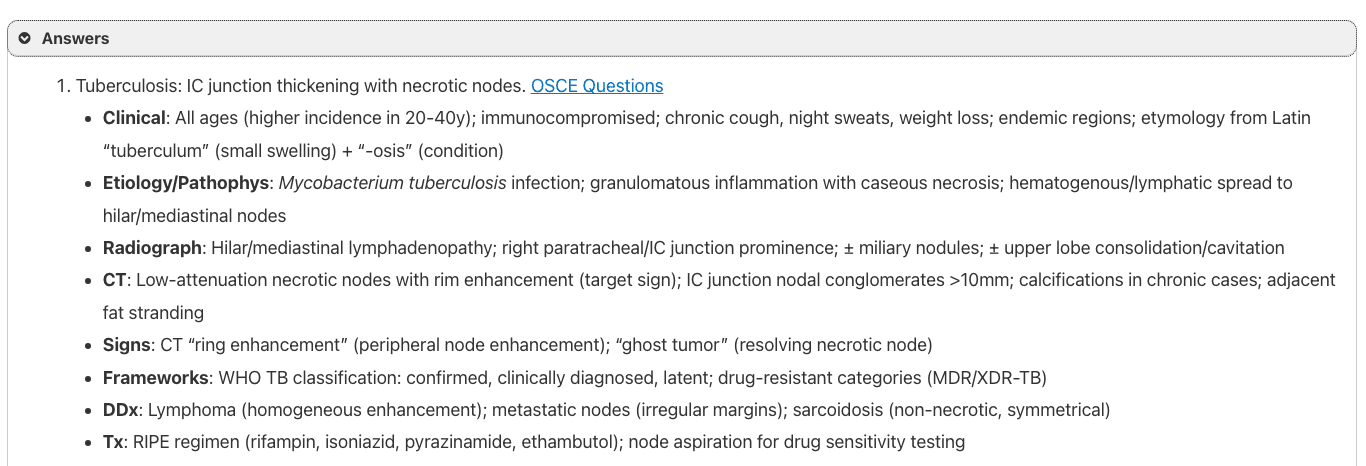The image size is (1366, 466).
Task: Click the word 'Lymphoma' in DDx
Action: point(188,410)
